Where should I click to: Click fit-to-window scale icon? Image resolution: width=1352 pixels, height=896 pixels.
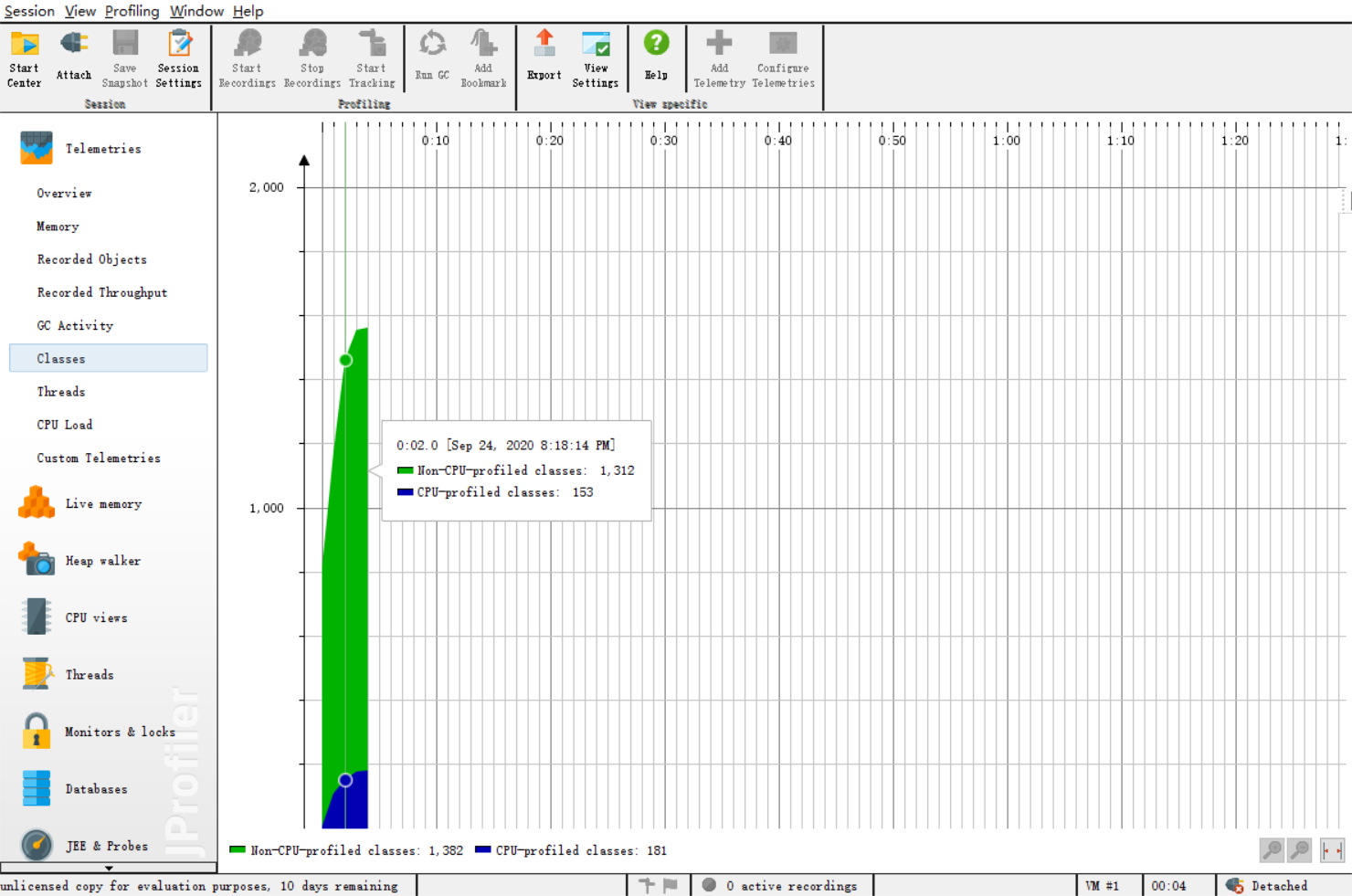coord(1332,850)
